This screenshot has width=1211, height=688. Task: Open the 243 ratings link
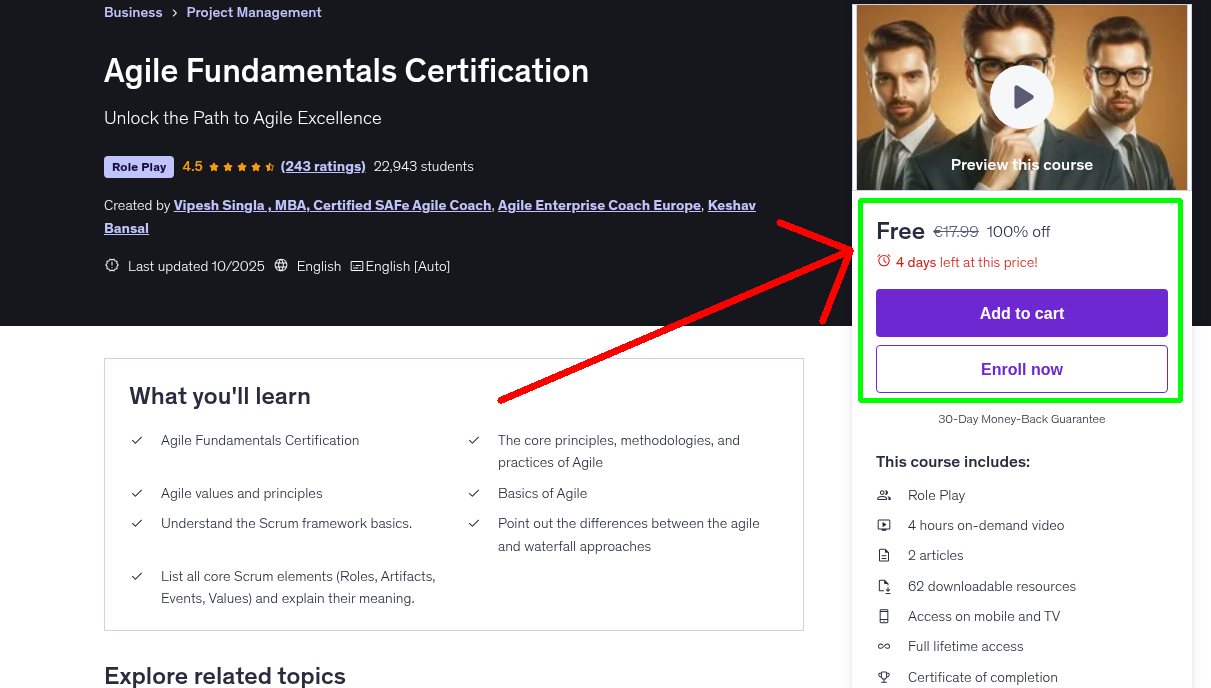click(322, 166)
